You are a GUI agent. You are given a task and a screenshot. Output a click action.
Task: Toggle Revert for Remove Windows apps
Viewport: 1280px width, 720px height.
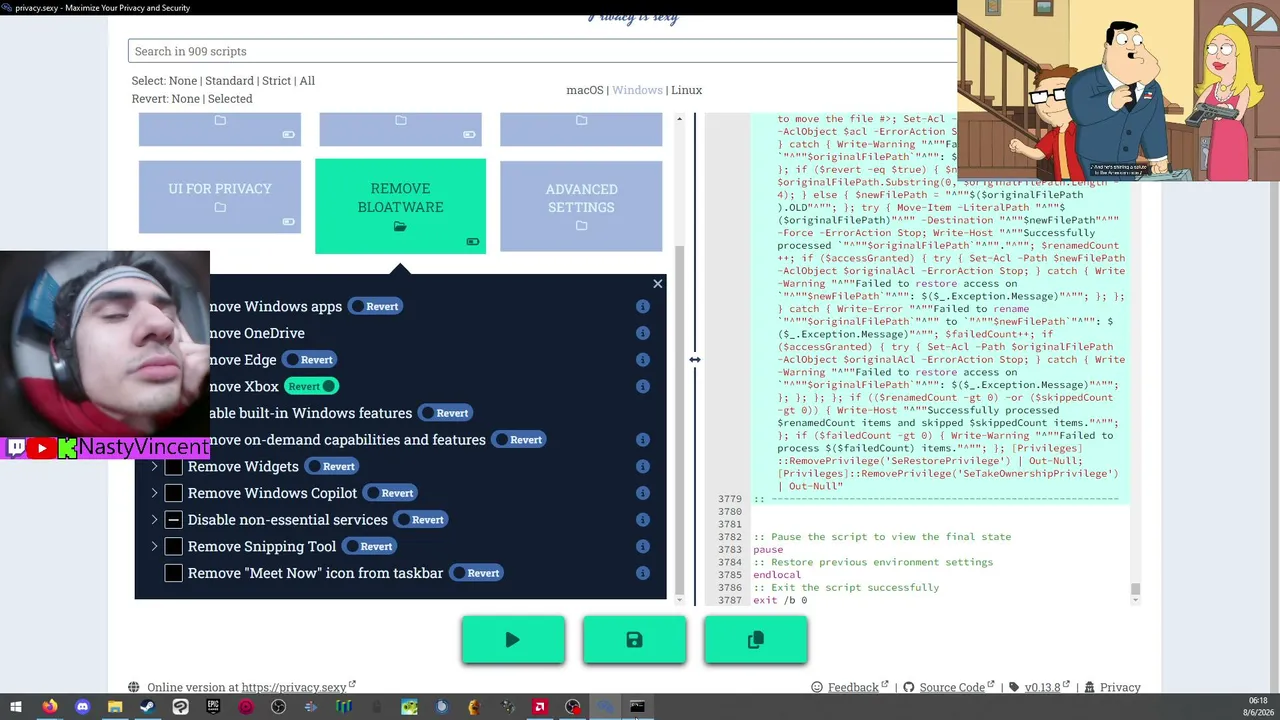375,307
